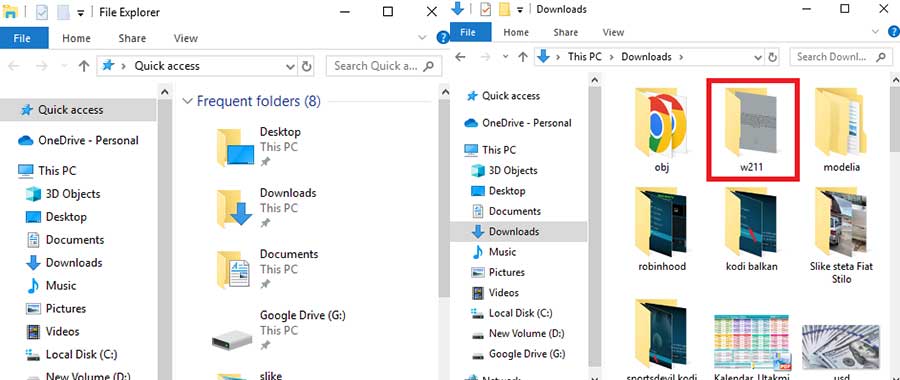The height and width of the screenshot is (380, 900).
Task: Click Up arrow in File Explorer window
Action: coord(84,66)
